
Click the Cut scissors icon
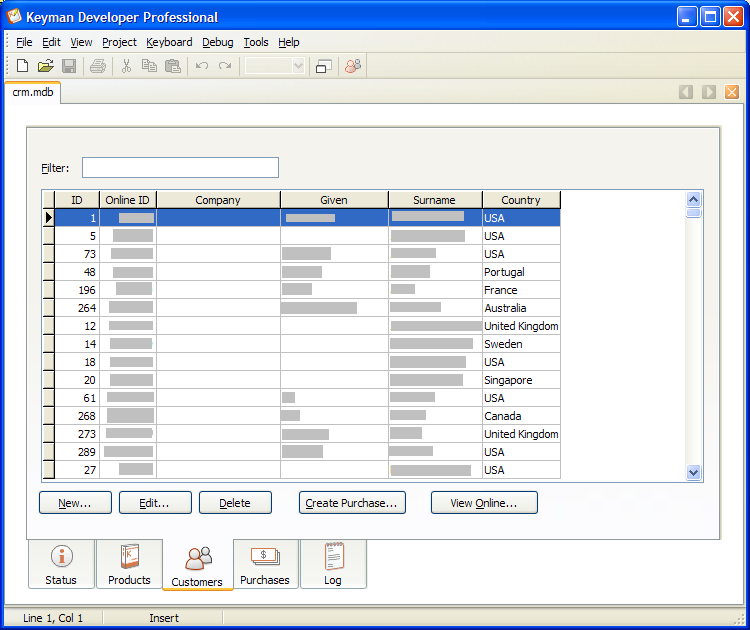pos(126,66)
